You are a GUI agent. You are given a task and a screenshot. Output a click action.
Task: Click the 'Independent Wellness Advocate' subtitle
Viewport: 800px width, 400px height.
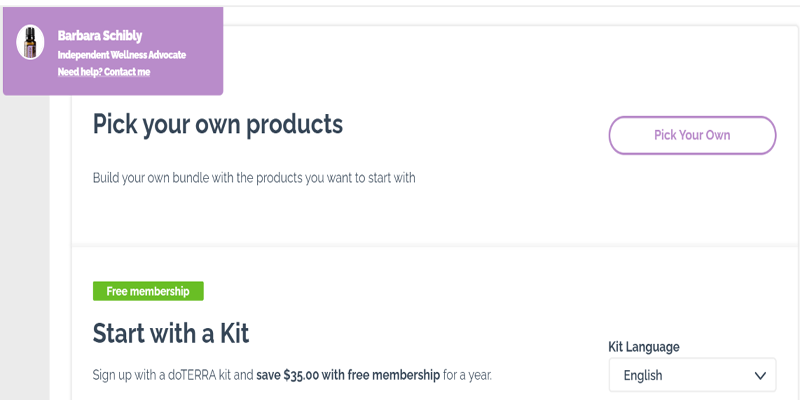[x=121, y=55]
